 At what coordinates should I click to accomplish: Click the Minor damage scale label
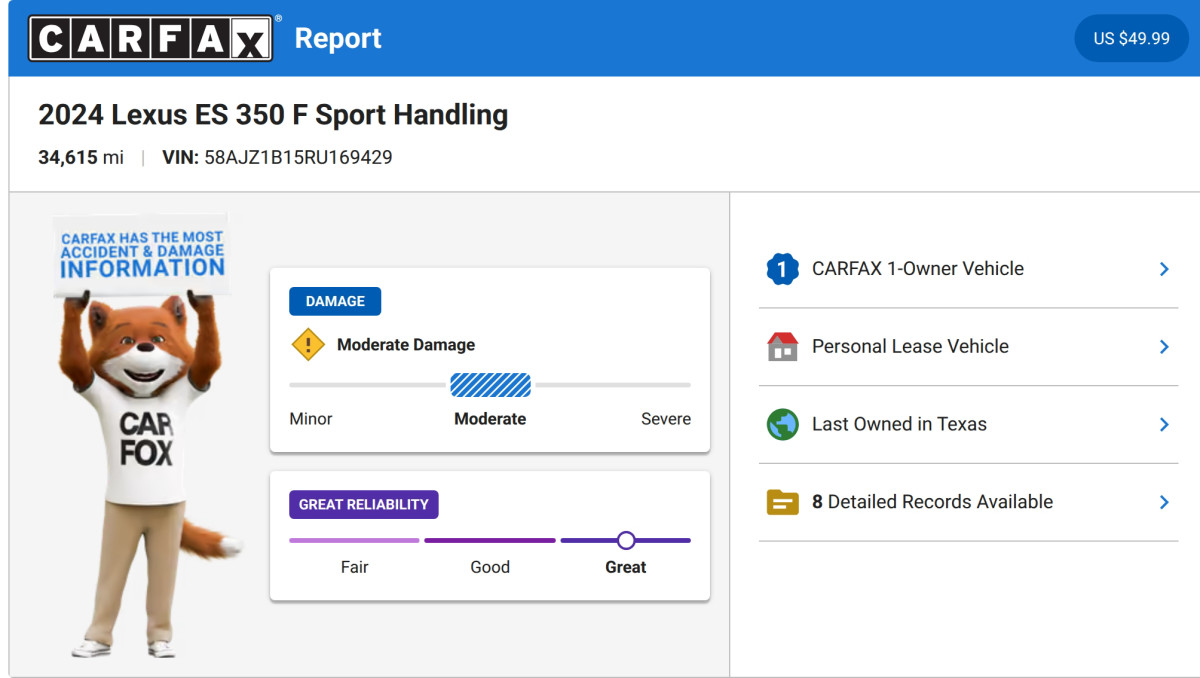(x=311, y=419)
